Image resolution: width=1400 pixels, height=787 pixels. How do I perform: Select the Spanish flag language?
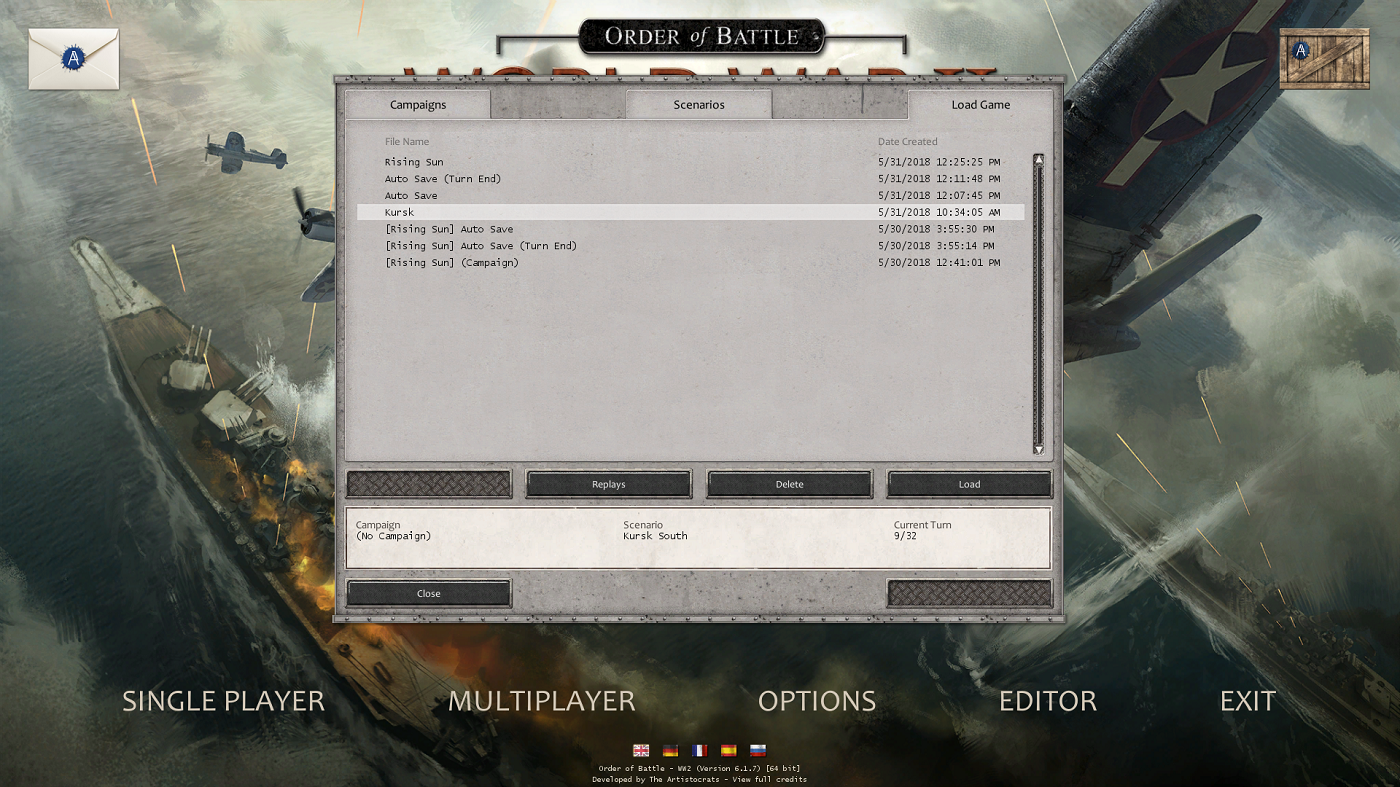click(728, 751)
